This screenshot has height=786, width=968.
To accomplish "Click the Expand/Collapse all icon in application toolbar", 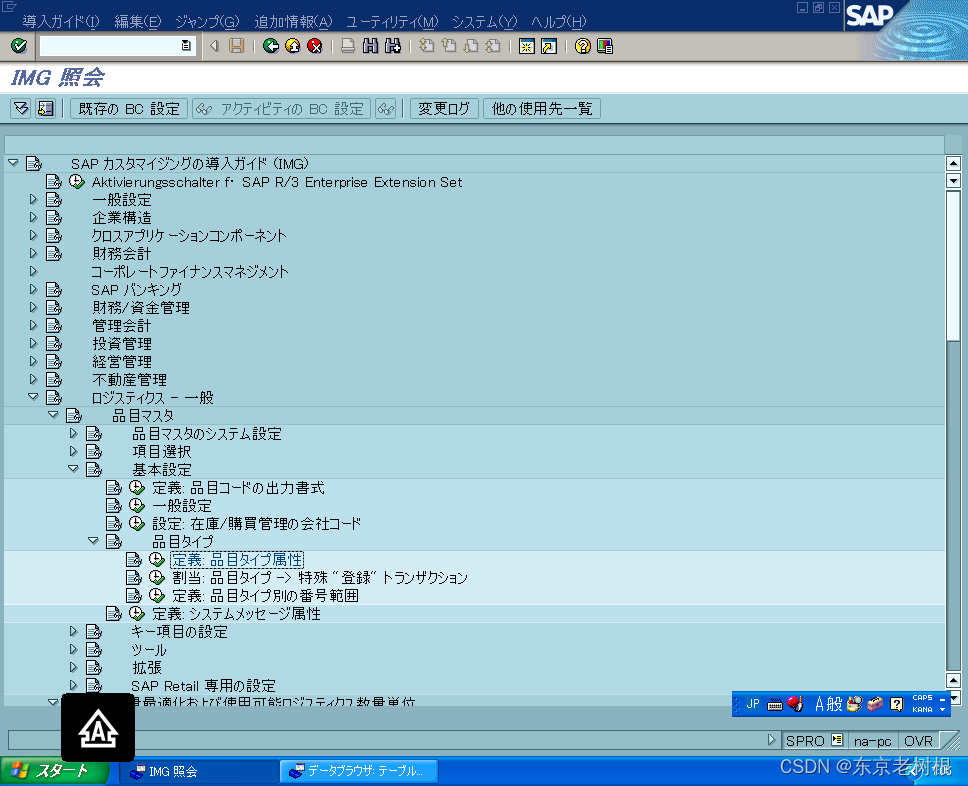I will click(22, 109).
